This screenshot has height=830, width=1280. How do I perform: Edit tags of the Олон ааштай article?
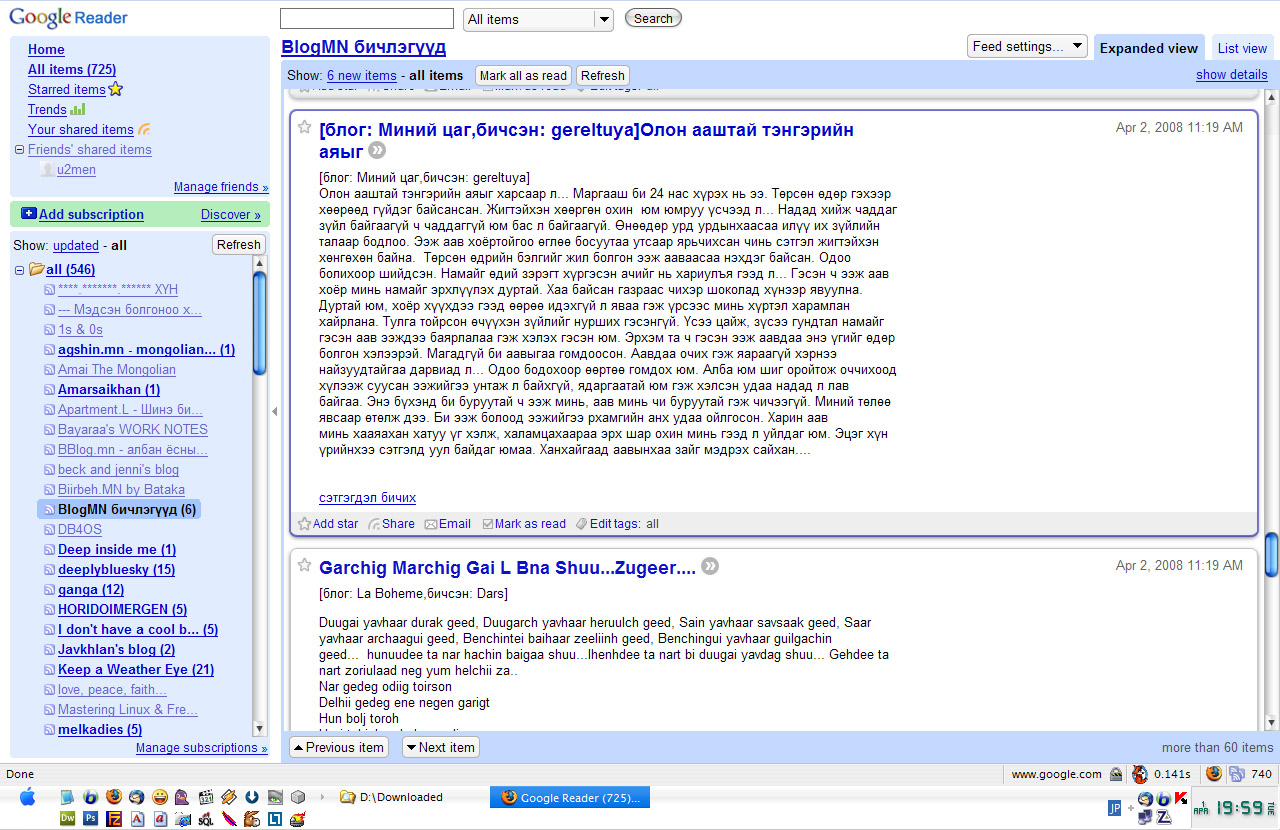[608, 524]
